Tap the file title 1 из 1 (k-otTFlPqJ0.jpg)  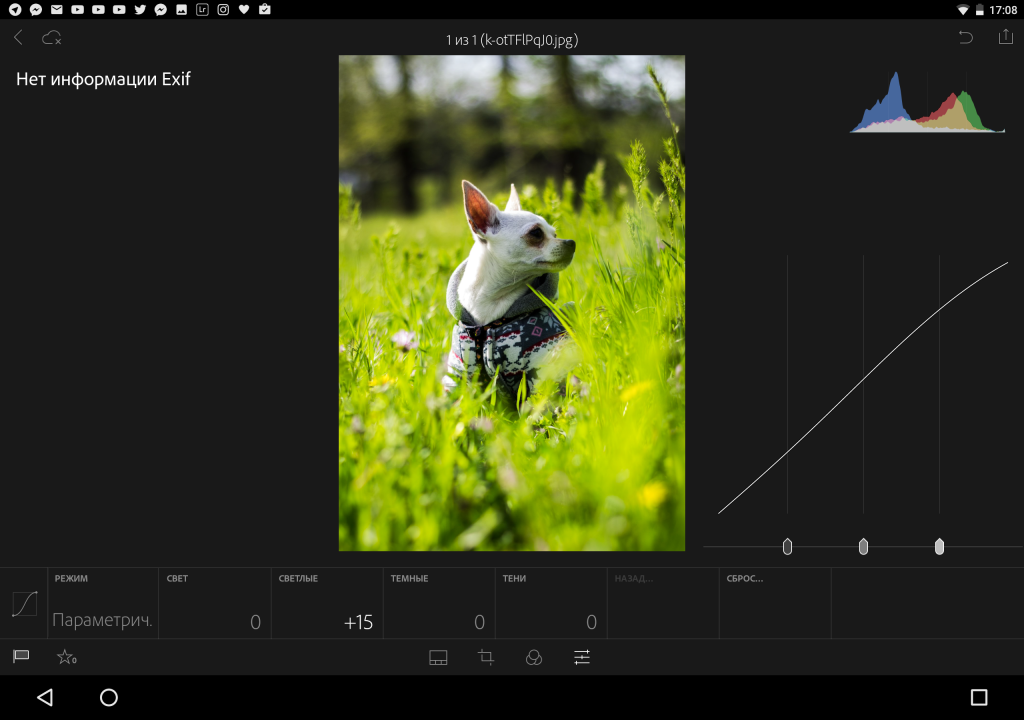coord(512,40)
